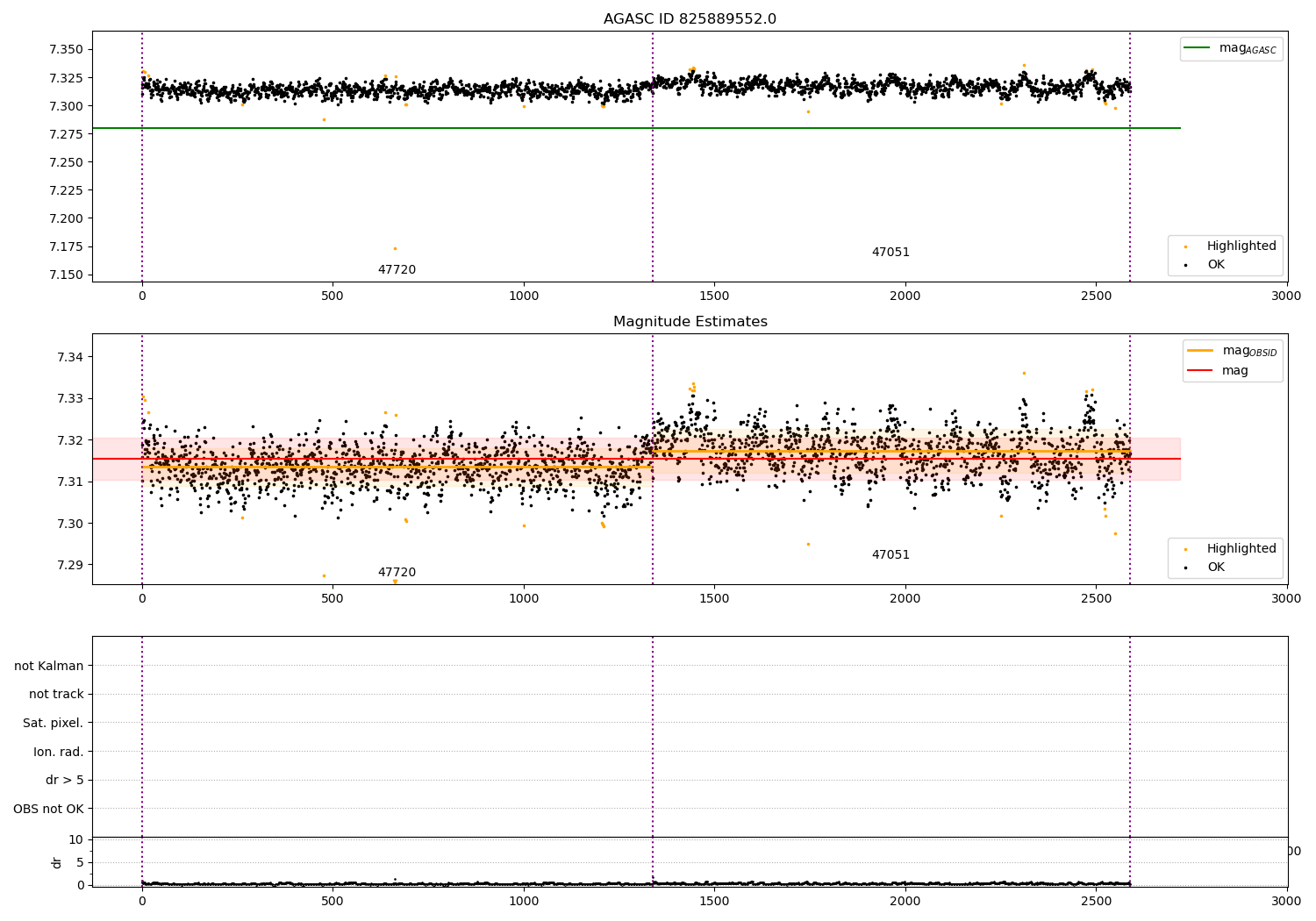Select the mag OBSID legend label
Image resolution: width=1316 pixels, height=921 pixels.
[1249, 351]
